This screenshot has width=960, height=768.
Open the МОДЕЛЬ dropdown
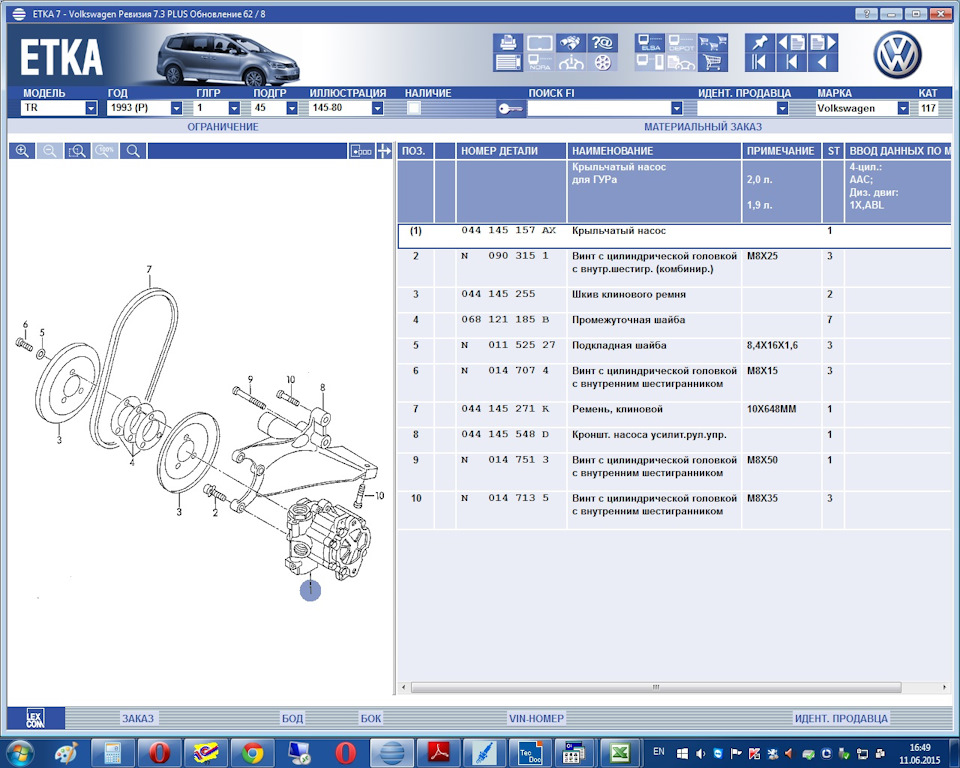[x=91, y=108]
